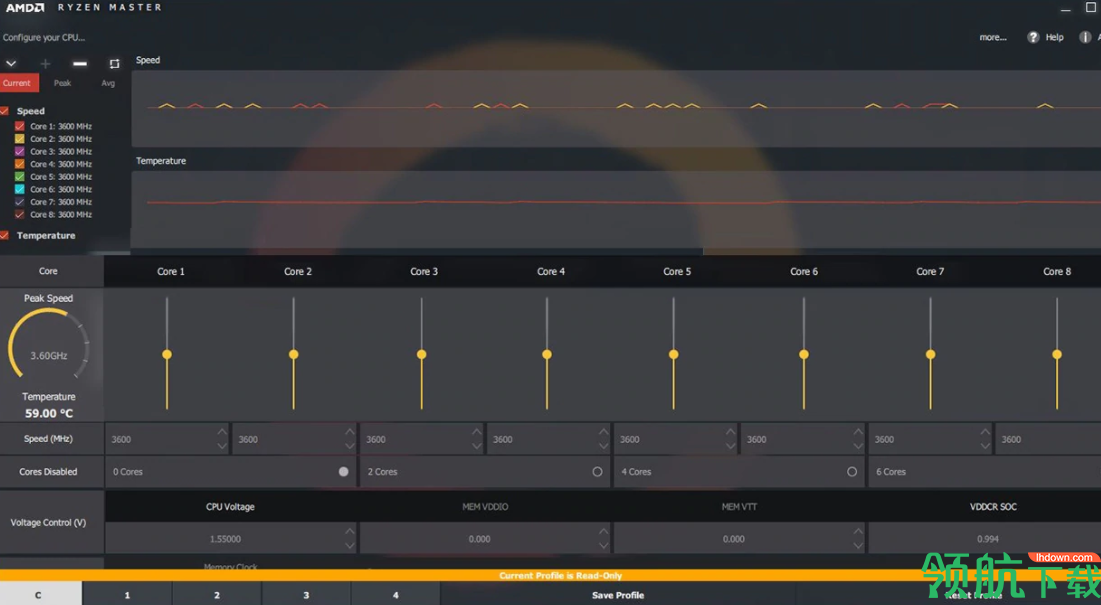Toggle the Temperature graph checkbox

pos(4,235)
